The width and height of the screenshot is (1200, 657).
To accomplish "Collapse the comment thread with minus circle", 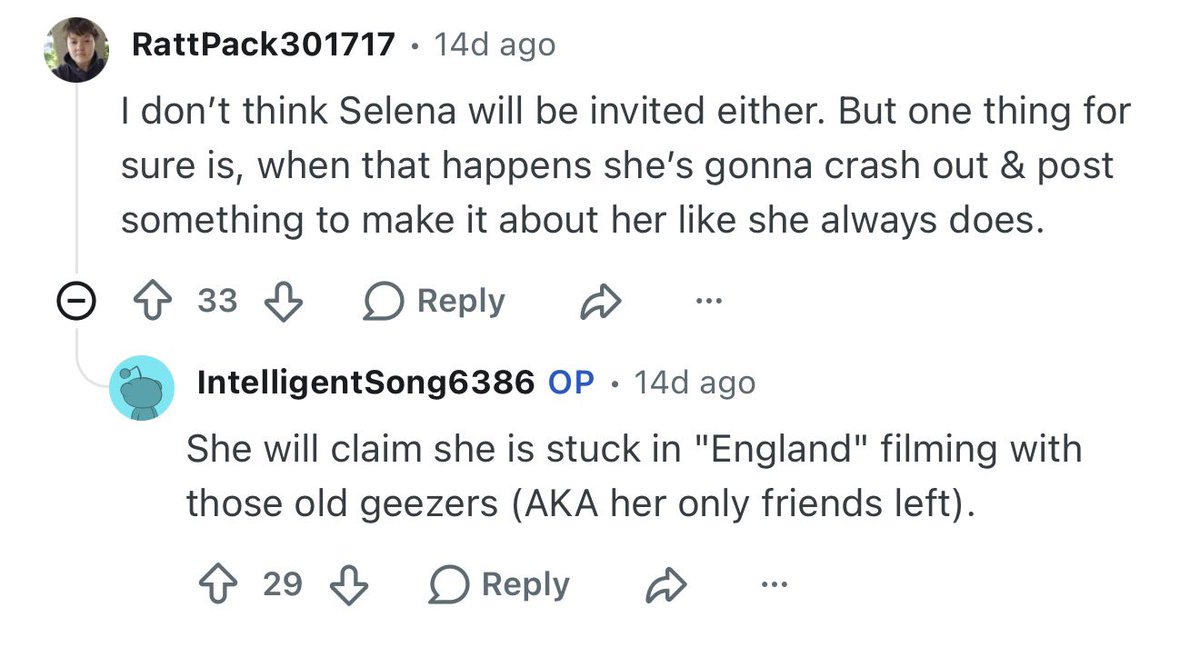I will (76, 302).
